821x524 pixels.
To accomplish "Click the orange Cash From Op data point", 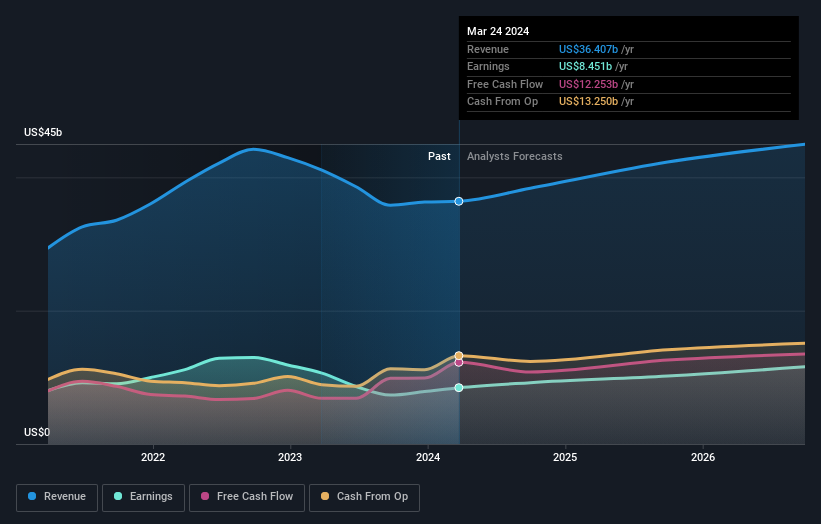I will tap(459, 355).
